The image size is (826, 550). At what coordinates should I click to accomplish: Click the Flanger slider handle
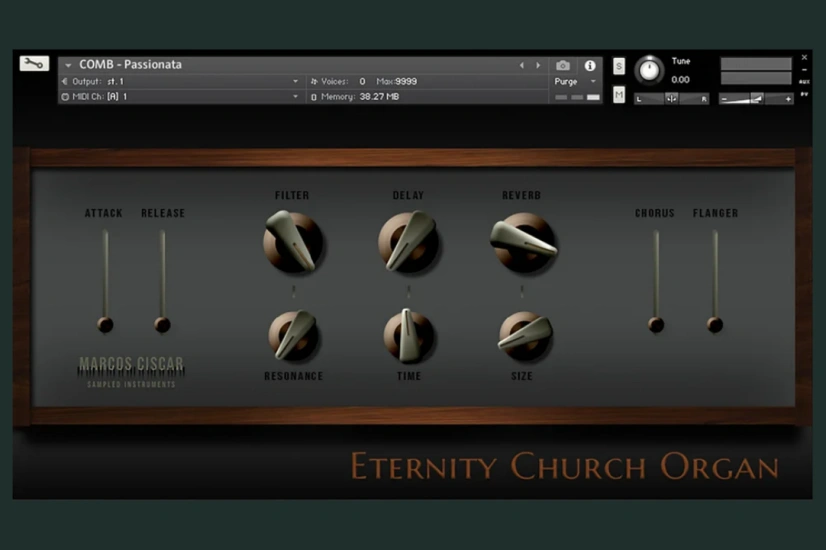pyautogui.click(x=715, y=325)
